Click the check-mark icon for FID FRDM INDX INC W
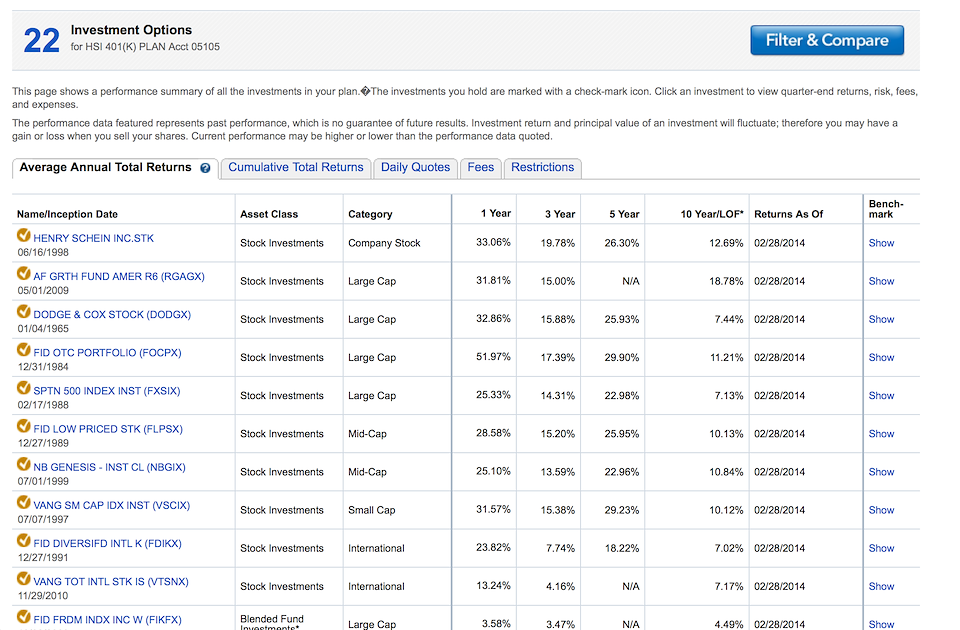Image resolution: width=960 pixels, height=630 pixels. tap(24, 617)
